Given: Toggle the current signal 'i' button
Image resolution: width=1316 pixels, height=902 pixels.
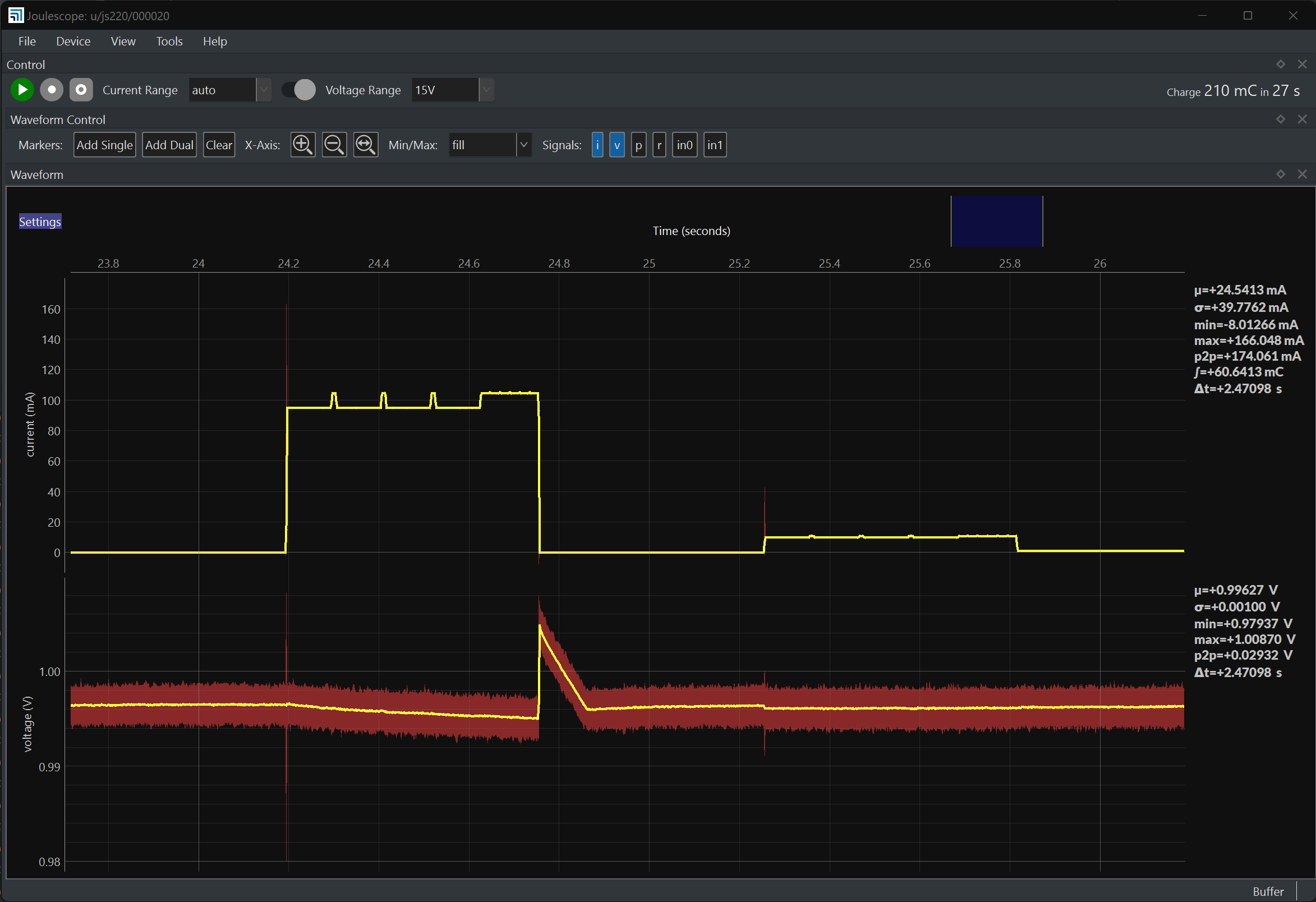Looking at the screenshot, I should pyautogui.click(x=597, y=145).
